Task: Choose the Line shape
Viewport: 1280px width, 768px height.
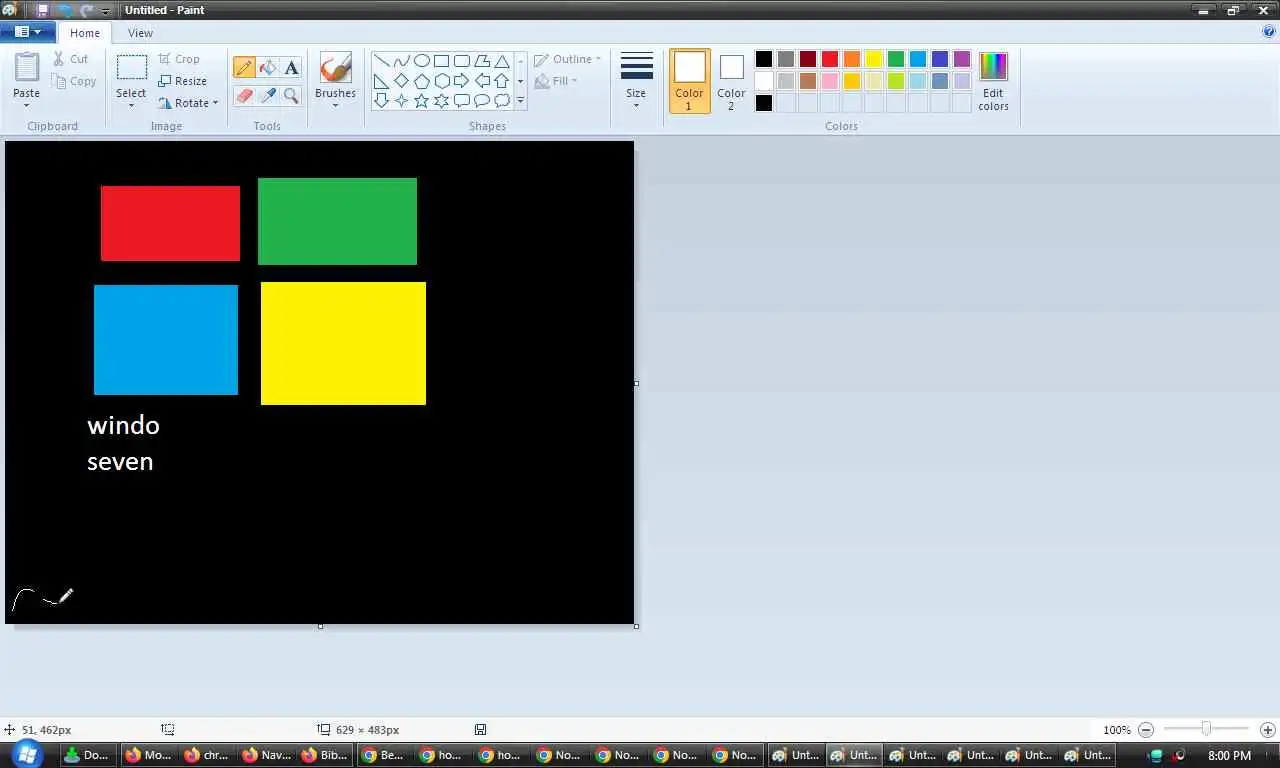Action: point(381,61)
